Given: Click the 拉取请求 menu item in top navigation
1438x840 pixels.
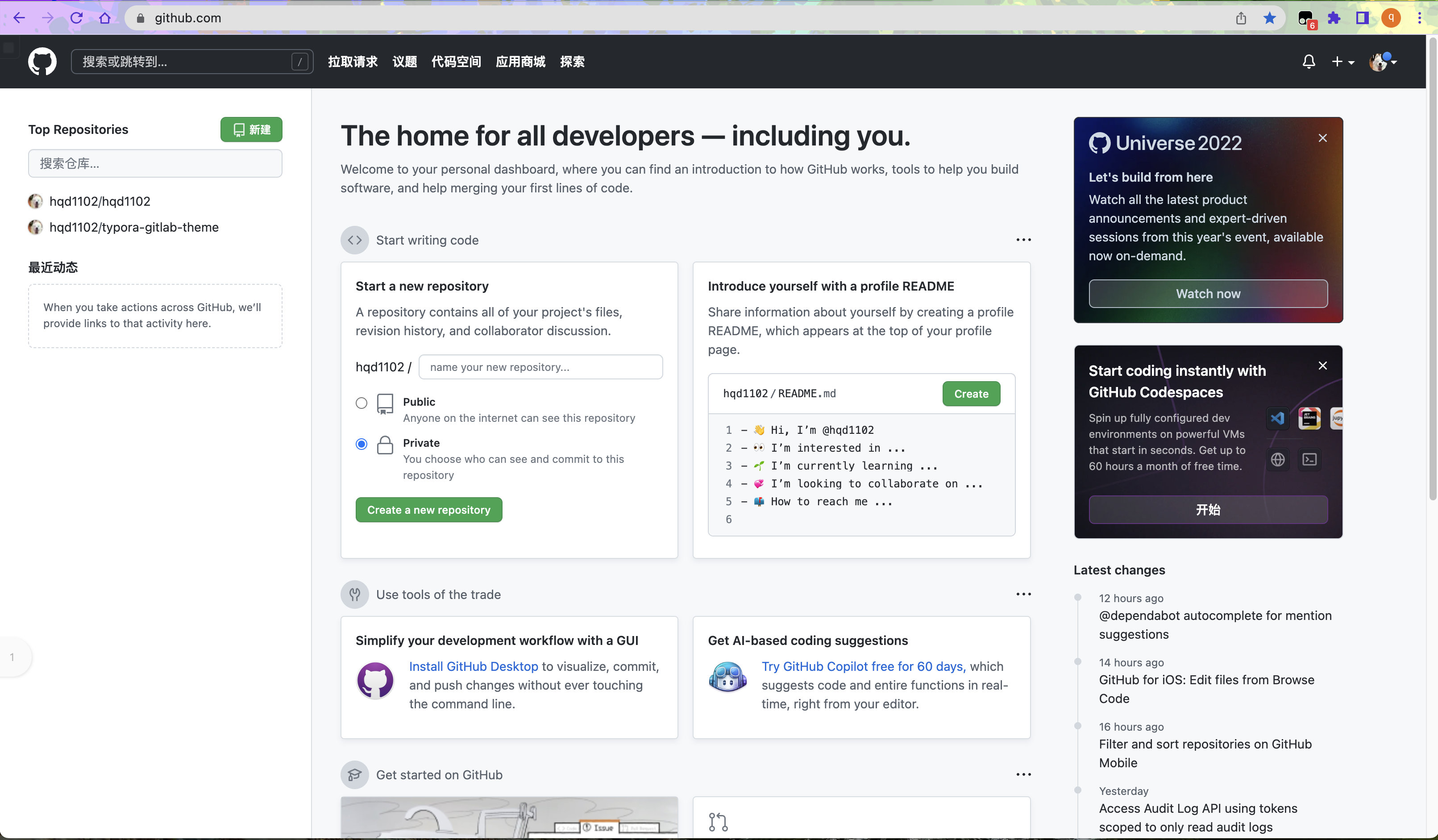Looking at the screenshot, I should pyautogui.click(x=352, y=62).
